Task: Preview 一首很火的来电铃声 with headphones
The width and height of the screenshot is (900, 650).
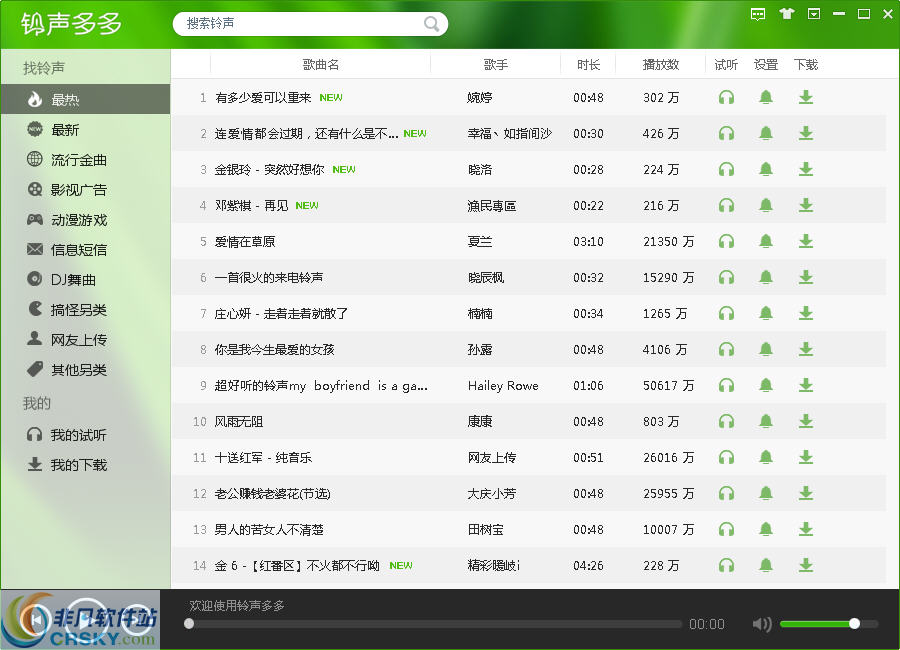Action: (726, 278)
